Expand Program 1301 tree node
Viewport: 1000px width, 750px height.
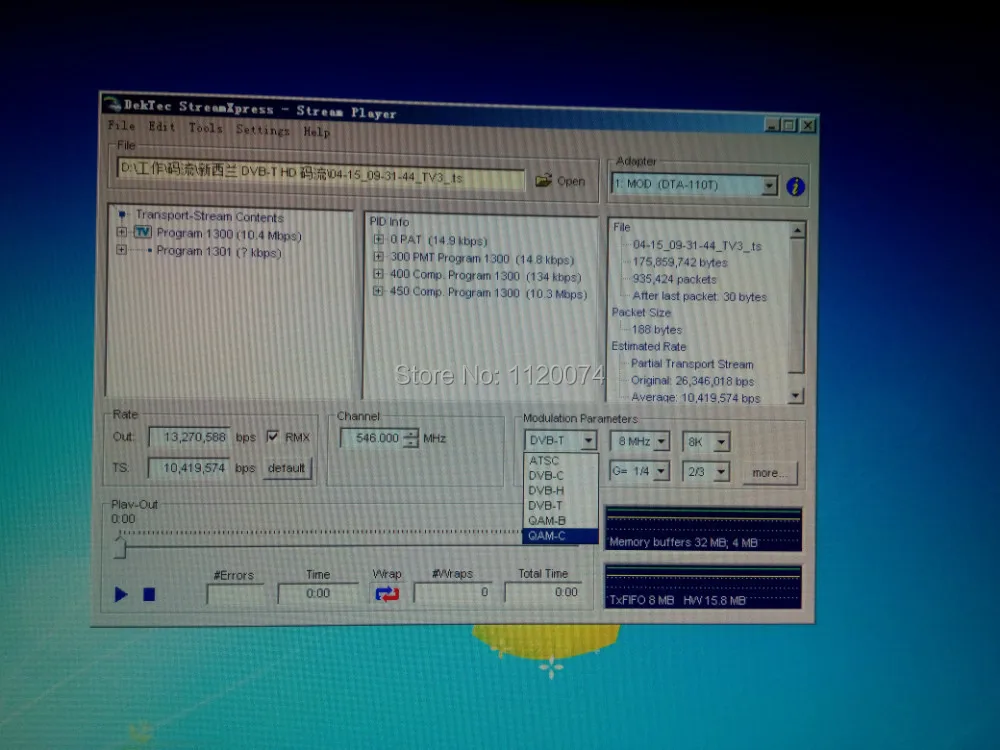pyautogui.click(x=121, y=250)
